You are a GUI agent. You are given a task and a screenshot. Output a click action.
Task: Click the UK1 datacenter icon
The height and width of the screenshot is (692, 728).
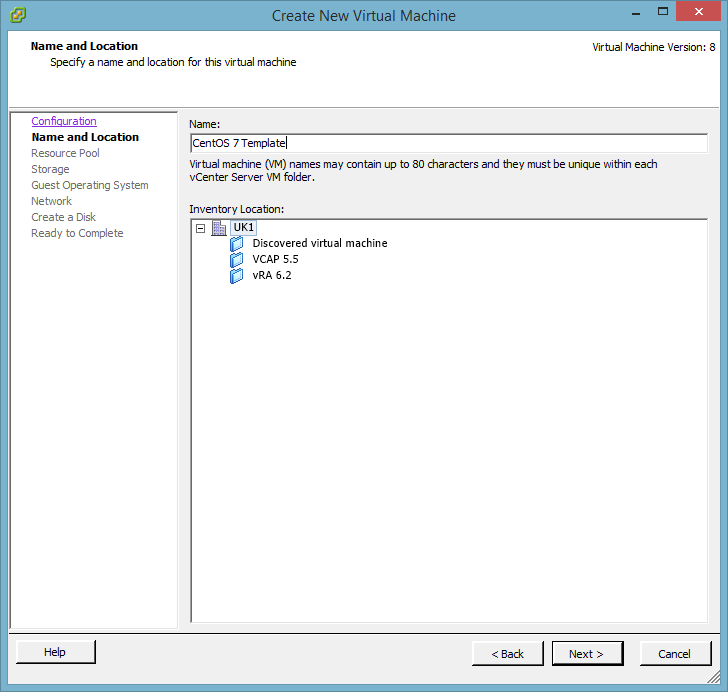pos(219,227)
